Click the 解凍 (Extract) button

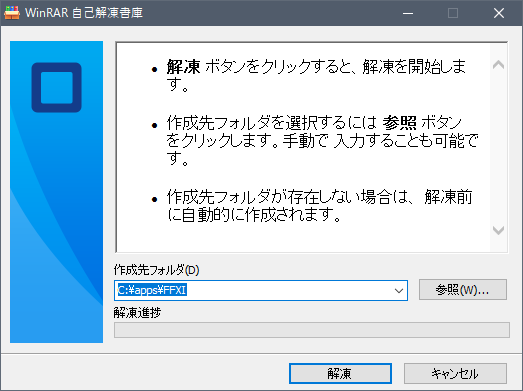tap(340, 373)
